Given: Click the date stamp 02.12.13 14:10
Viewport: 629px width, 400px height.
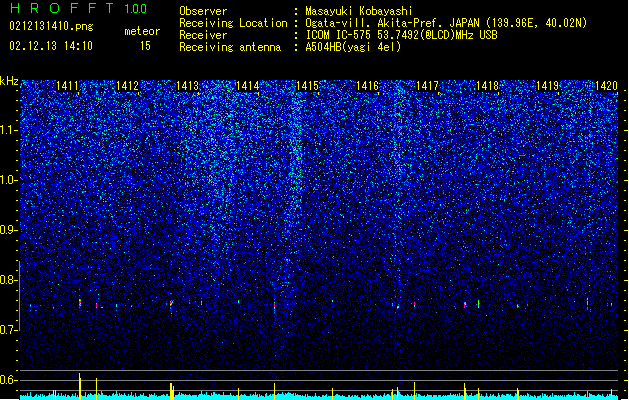Looking at the screenshot, I should pos(51,46).
